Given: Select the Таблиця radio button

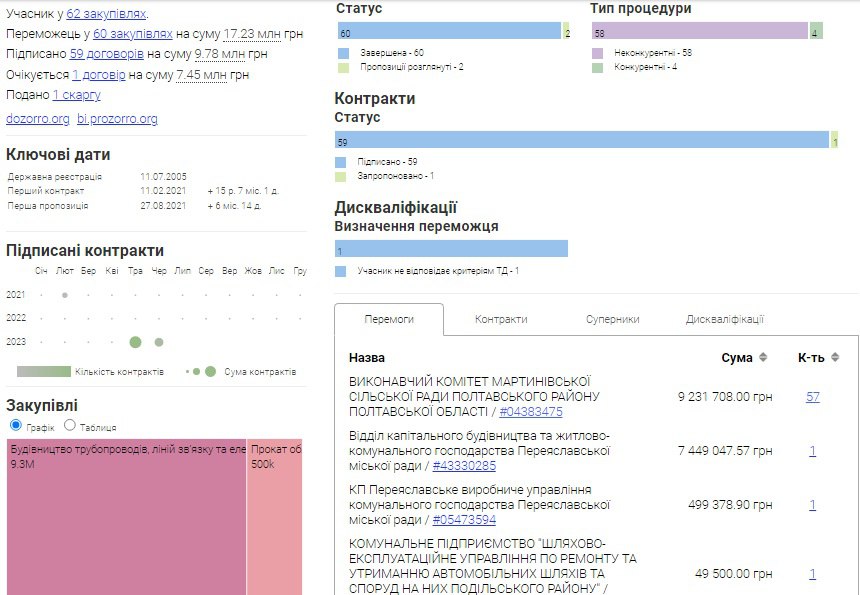Looking at the screenshot, I should (70, 426).
